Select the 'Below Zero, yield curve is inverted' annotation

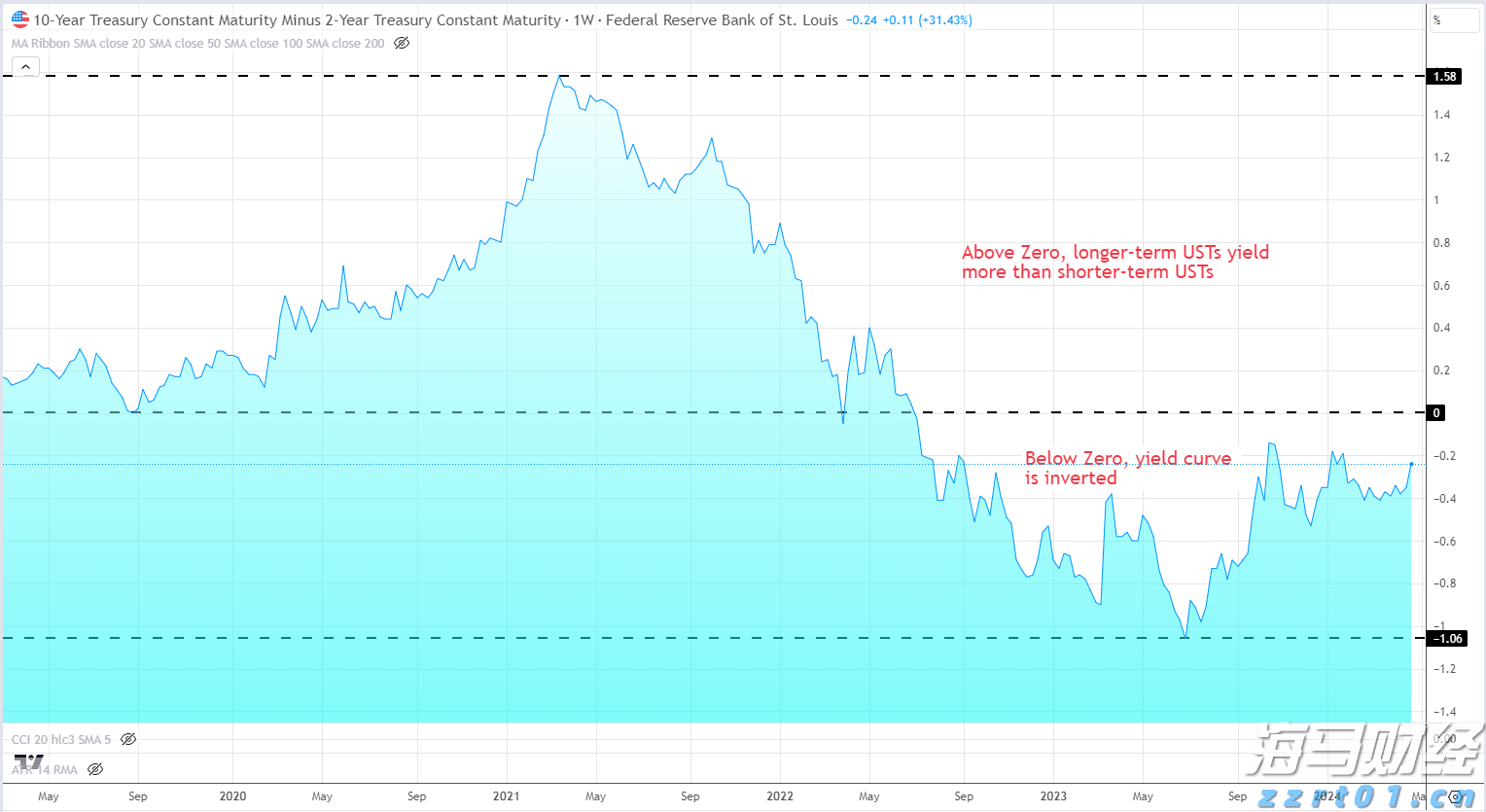tap(1128, 468)
